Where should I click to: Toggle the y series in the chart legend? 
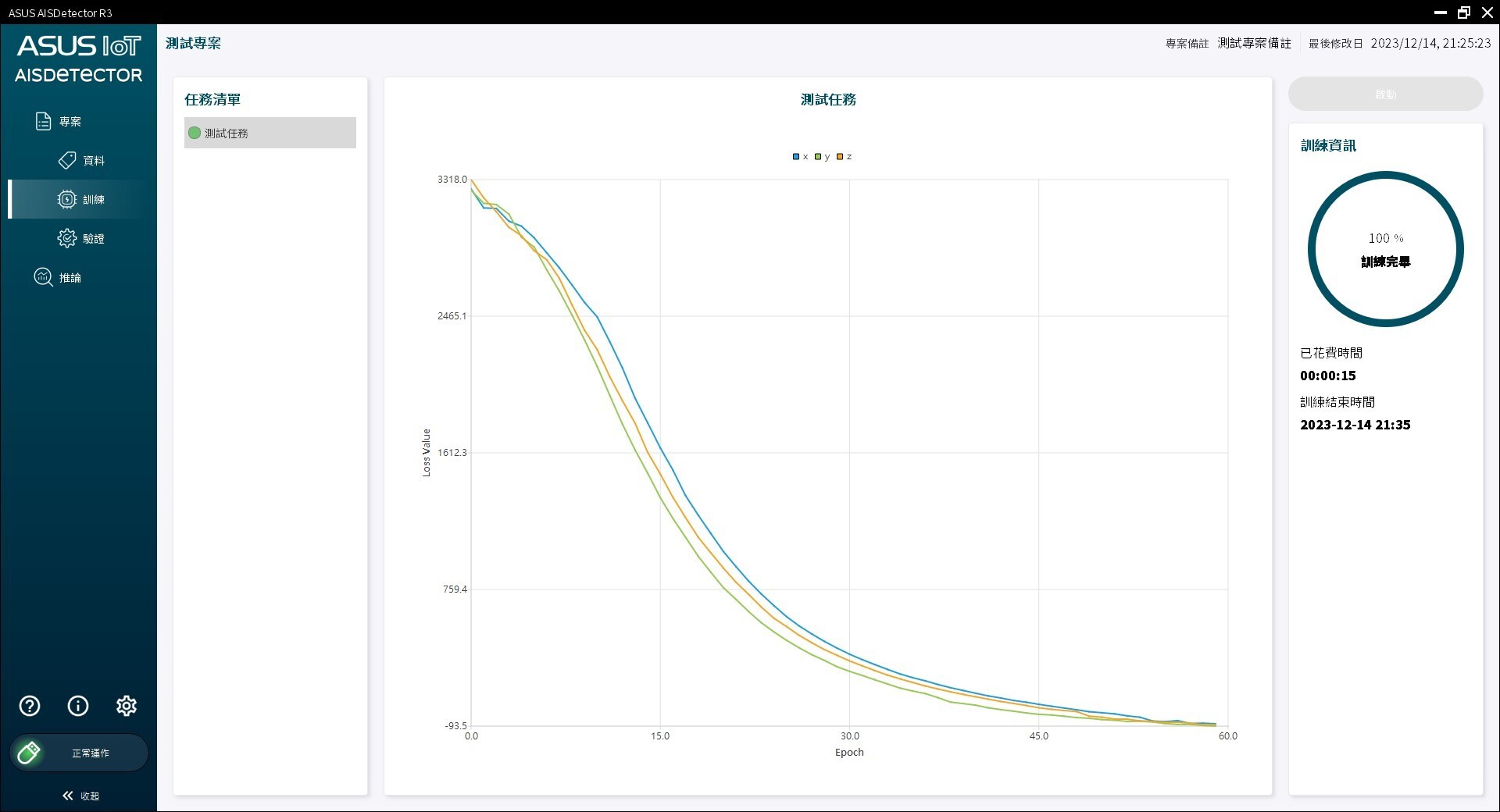tap(823, 156)
